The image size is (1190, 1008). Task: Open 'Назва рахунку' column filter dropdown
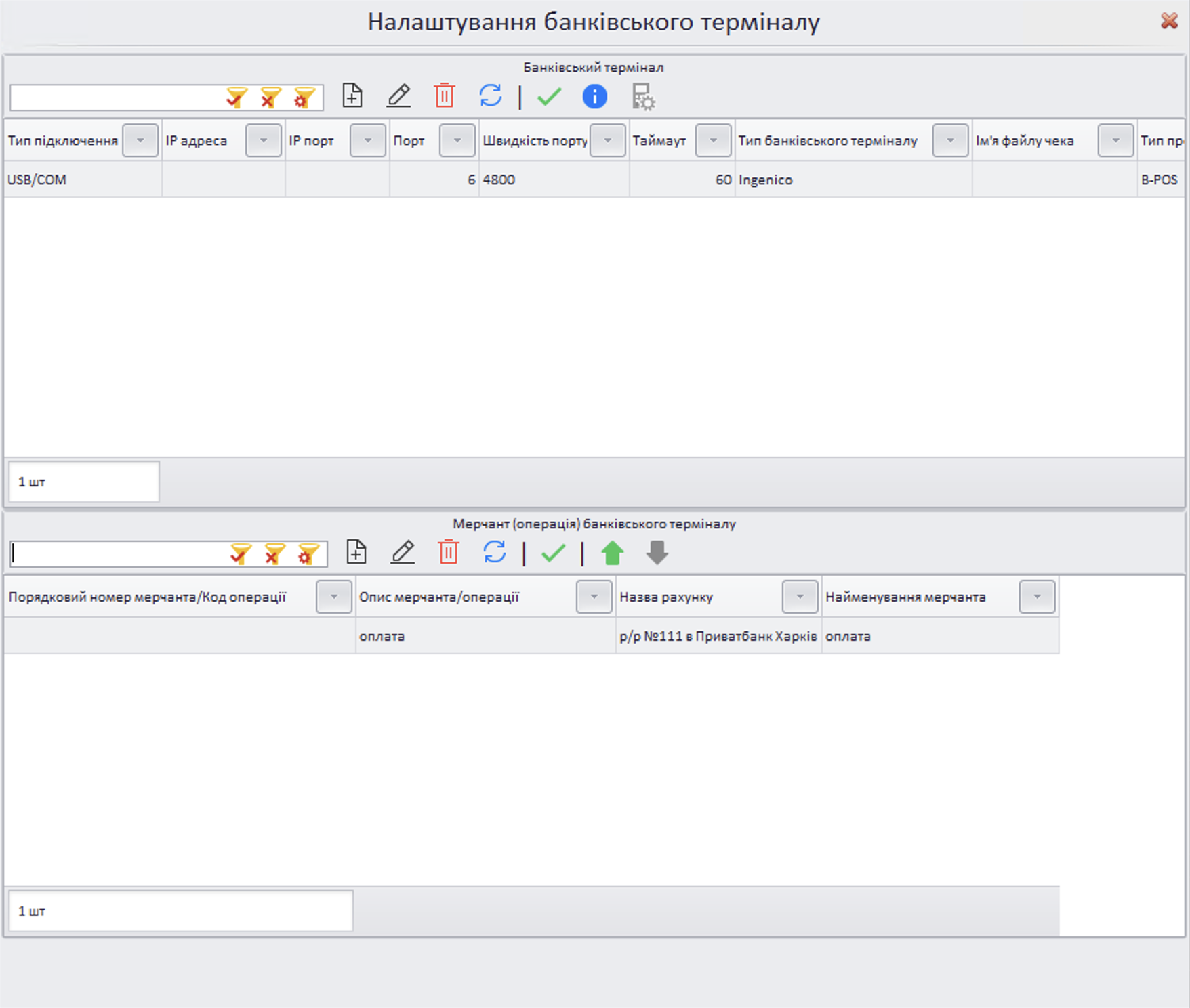click(800, 597)
